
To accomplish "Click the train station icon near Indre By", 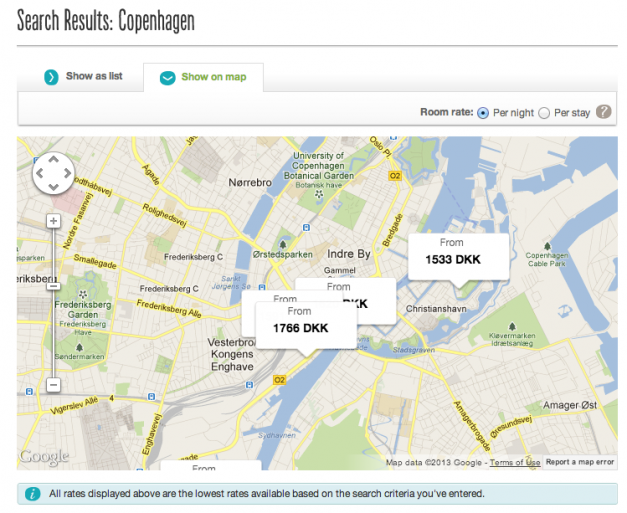I will pyautogui.click(x=306, y=228).
